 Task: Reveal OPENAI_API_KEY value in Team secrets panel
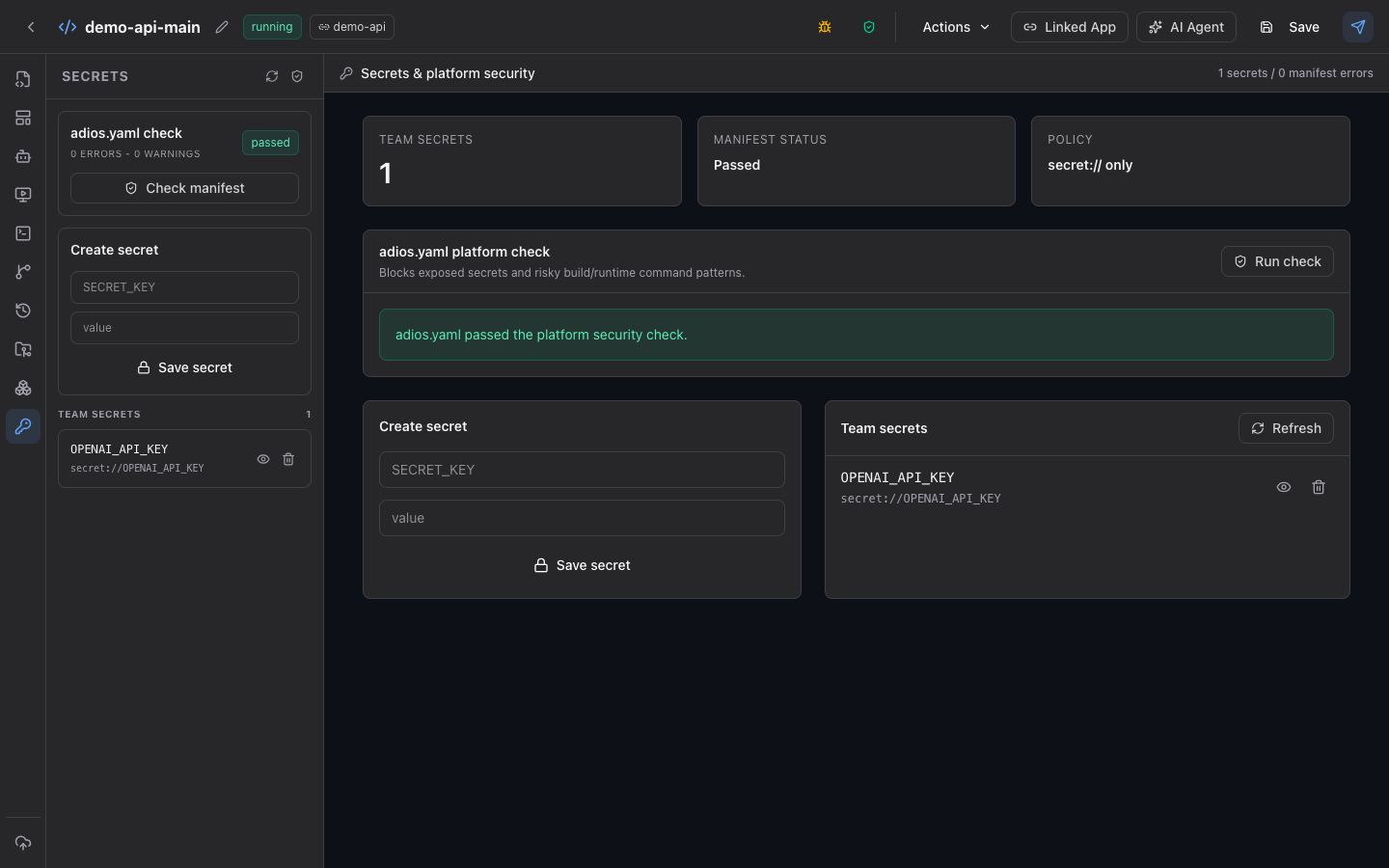[x=1284, y=487]
